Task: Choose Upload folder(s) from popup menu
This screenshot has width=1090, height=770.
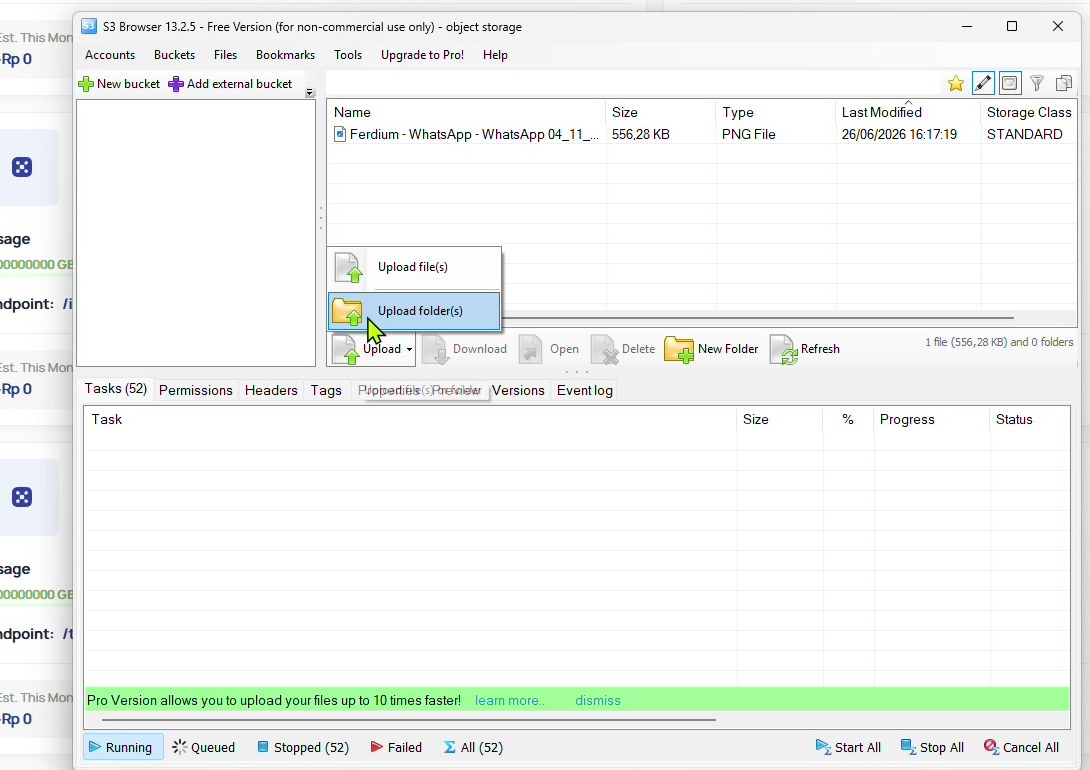Action: 414,311
